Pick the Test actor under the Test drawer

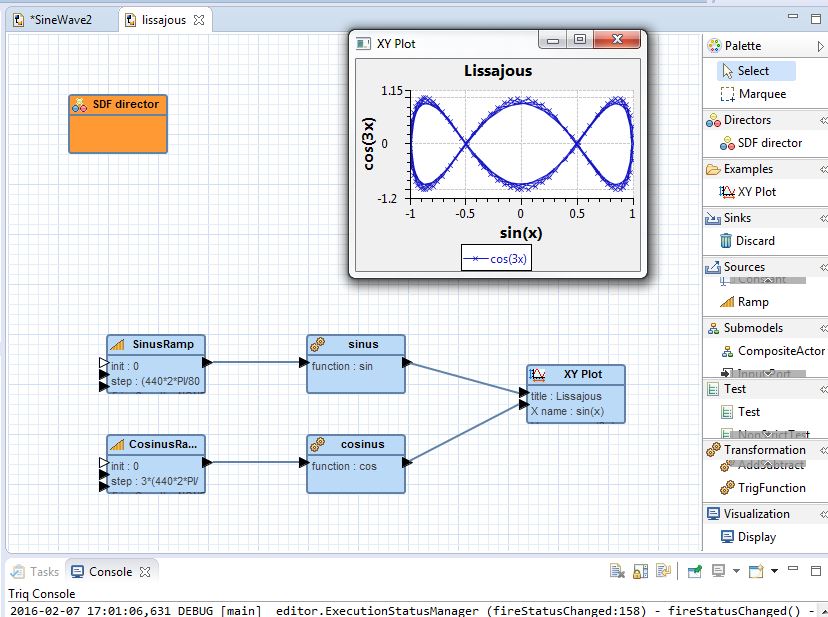740,412
